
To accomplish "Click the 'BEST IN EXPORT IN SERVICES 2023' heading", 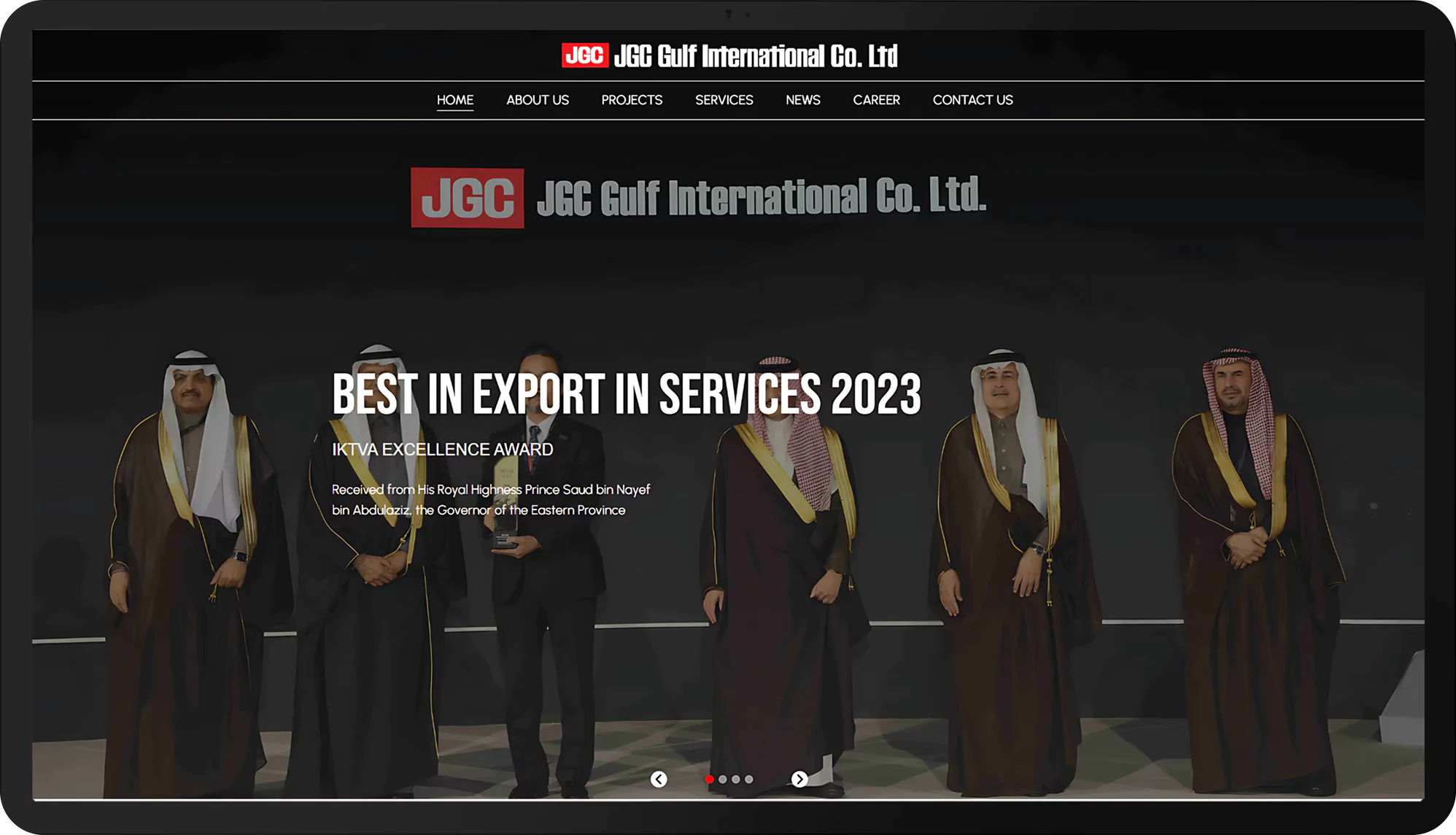I will [x=627, y=394].
